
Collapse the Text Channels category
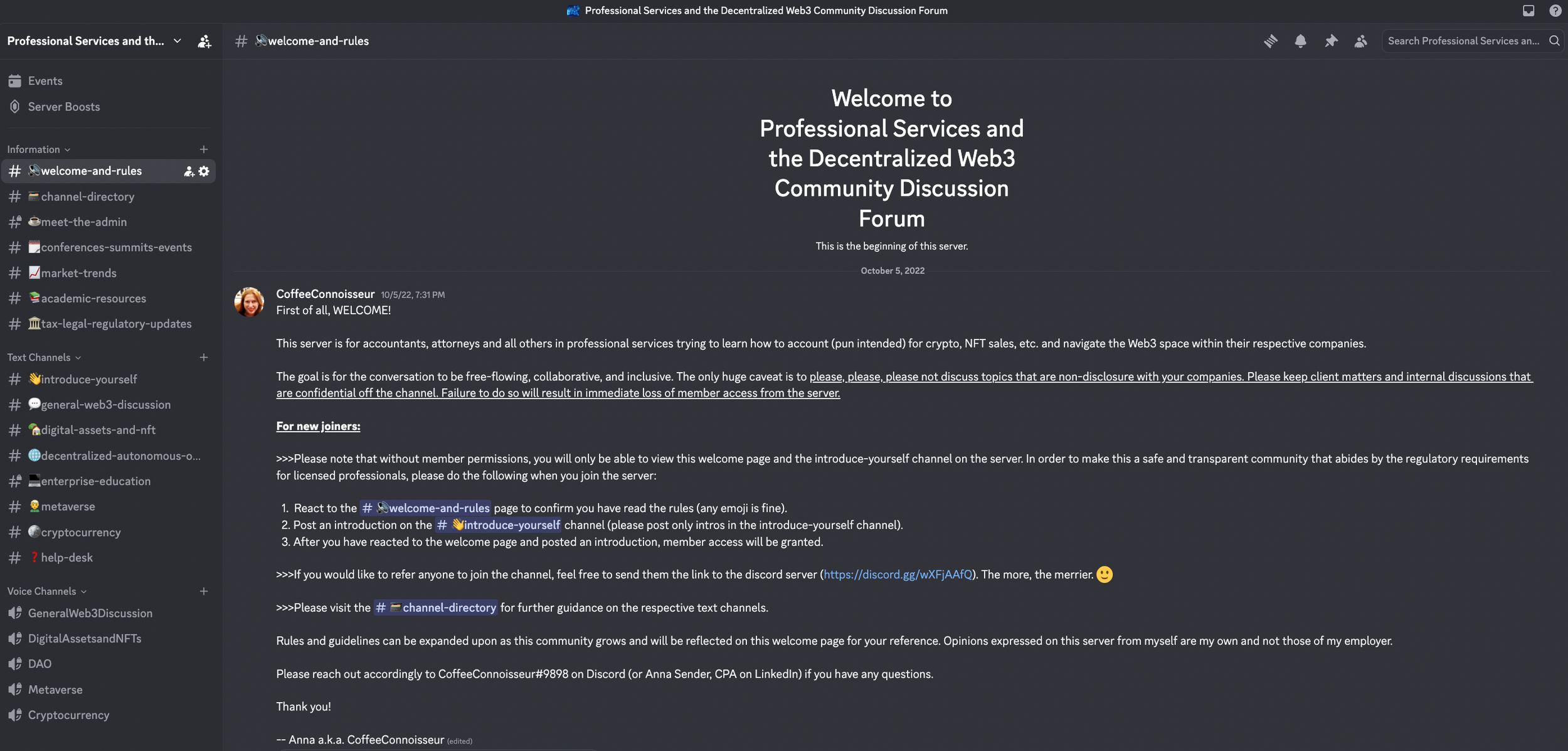[44, 358]
